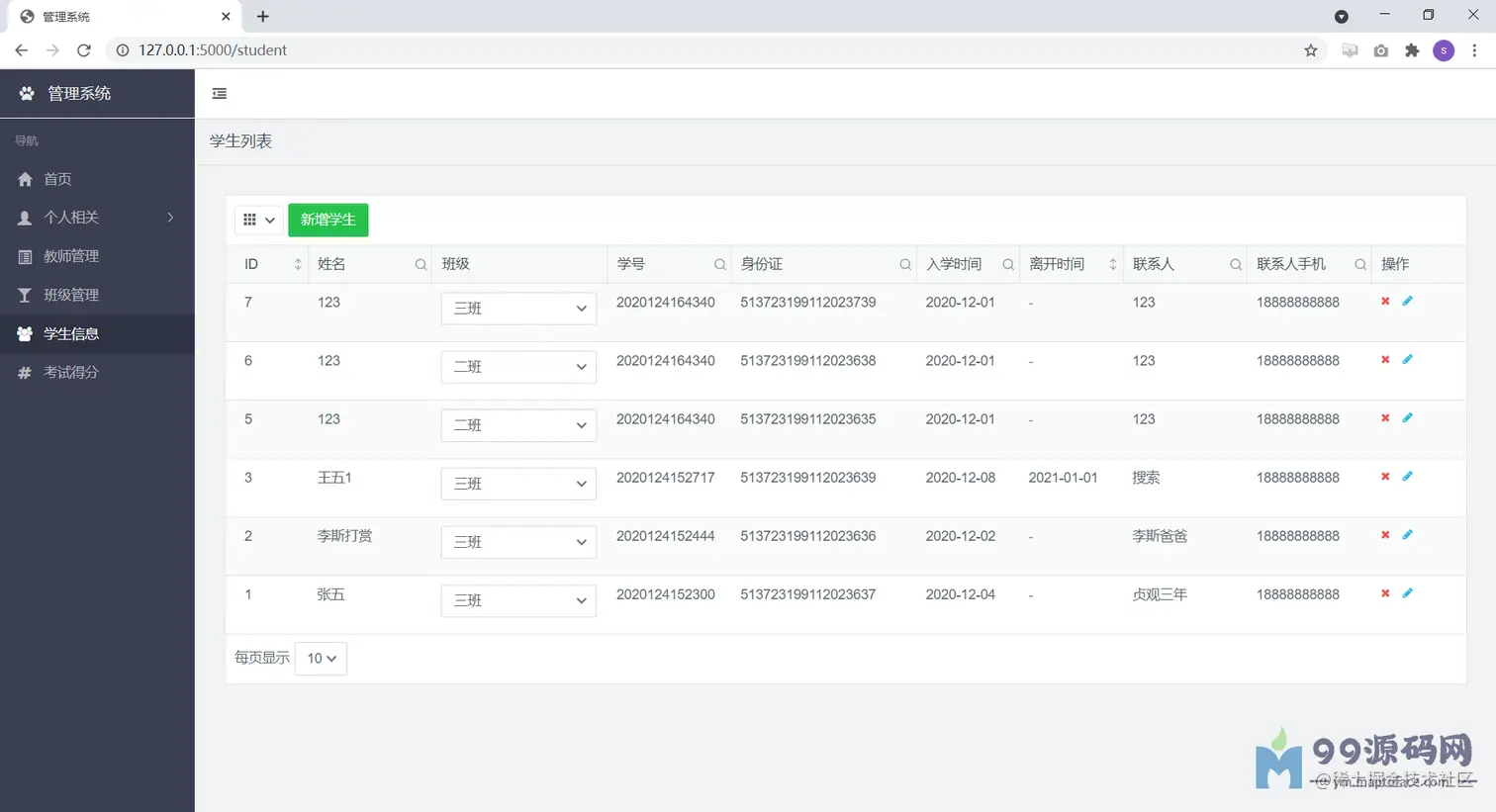Delete the 李斯打赏 student row
Viewport: 1496px width, 812px height.
pos(1385,534)
